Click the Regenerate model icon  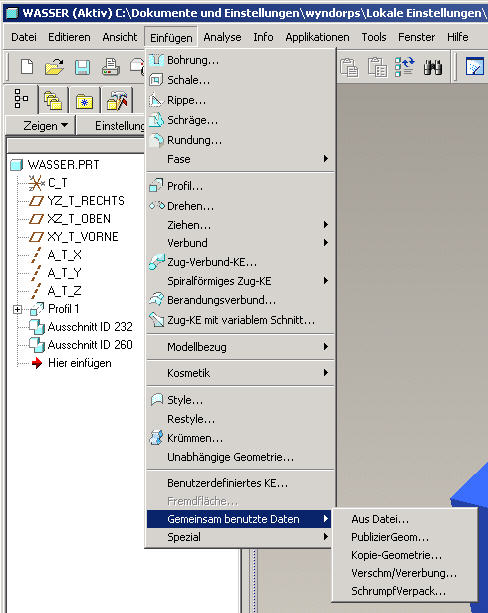click(405, 67)
